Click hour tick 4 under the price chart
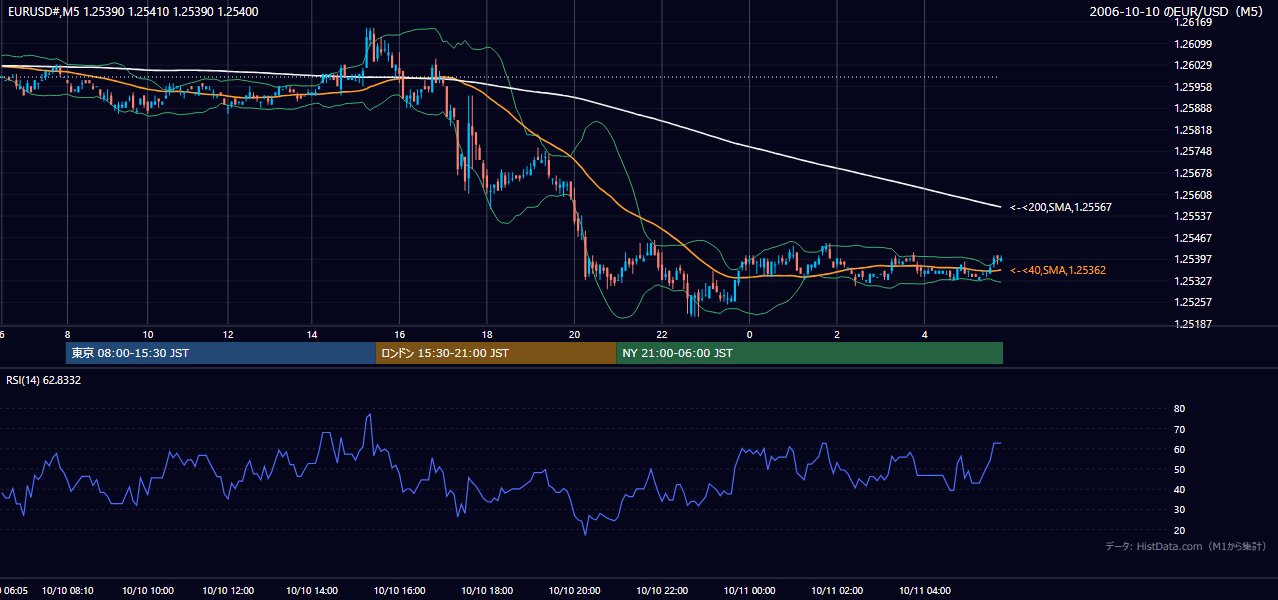The height and width of the screenshot is (600, 1278). point(925,334)
